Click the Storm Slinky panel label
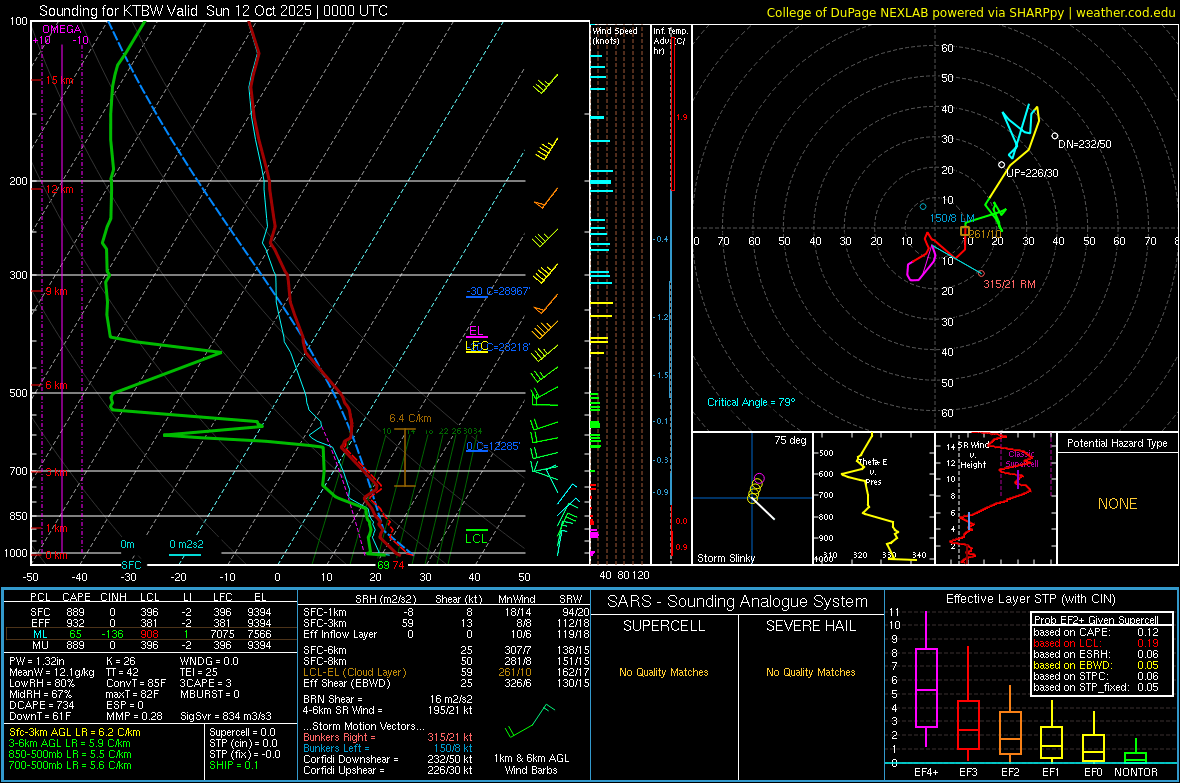The height and width of the screenshot is (783, 1180). click(x=725, y=558)
